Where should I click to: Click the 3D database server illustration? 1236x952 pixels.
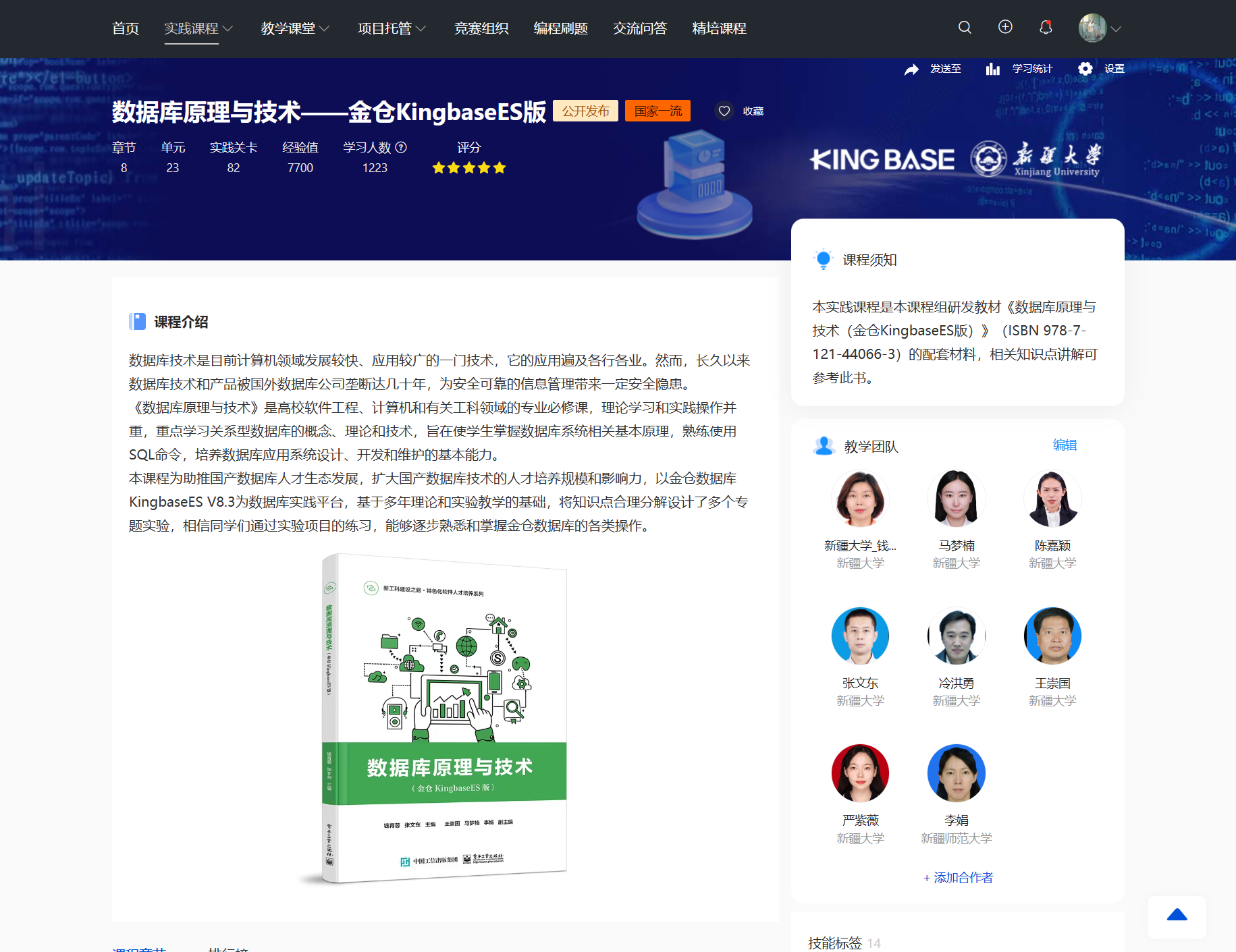(695, 184)
